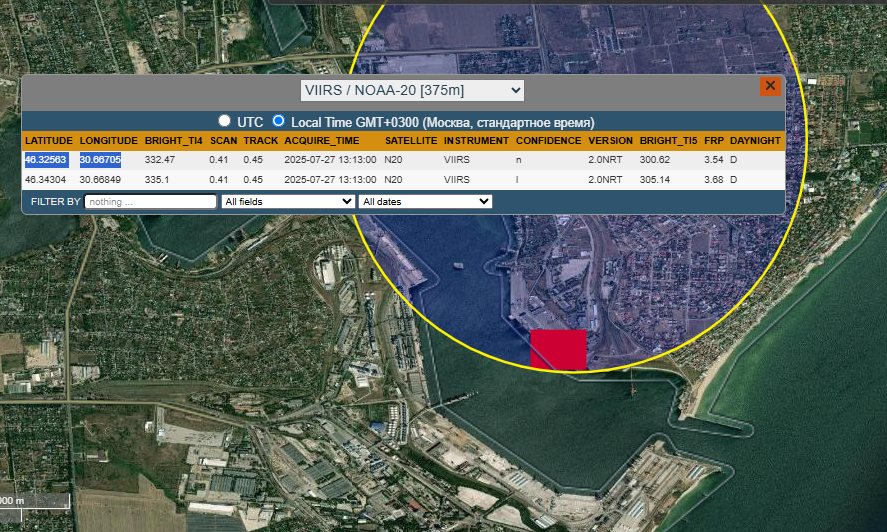The width and height of the screenshot is (887, 532).
Task: Sort by the BRIGHT_TI4 column header
Action: [173, 140]
